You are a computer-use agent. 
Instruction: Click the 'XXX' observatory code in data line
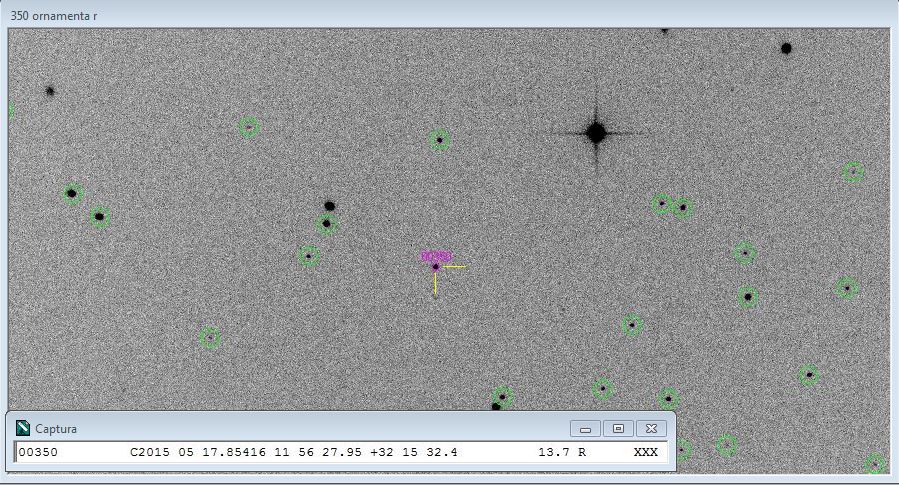tap(646, 452)
